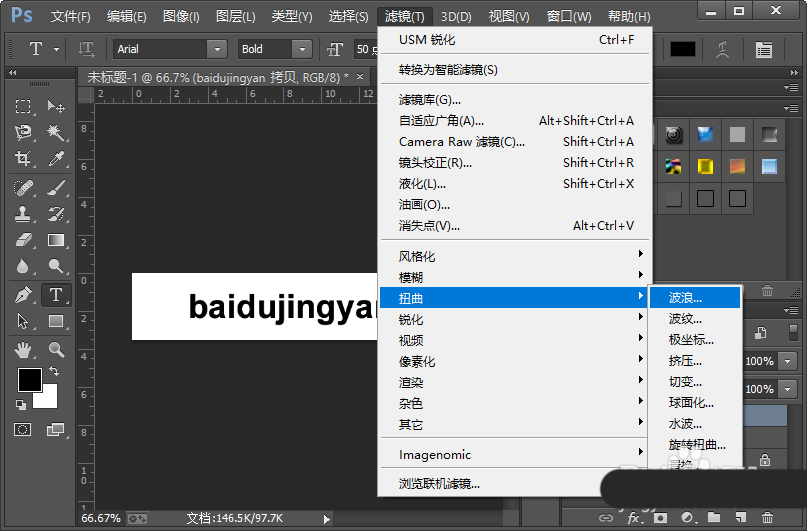807x531 pixels.
Task: Choose 球面化... distort filter
Action: (695, 402)
